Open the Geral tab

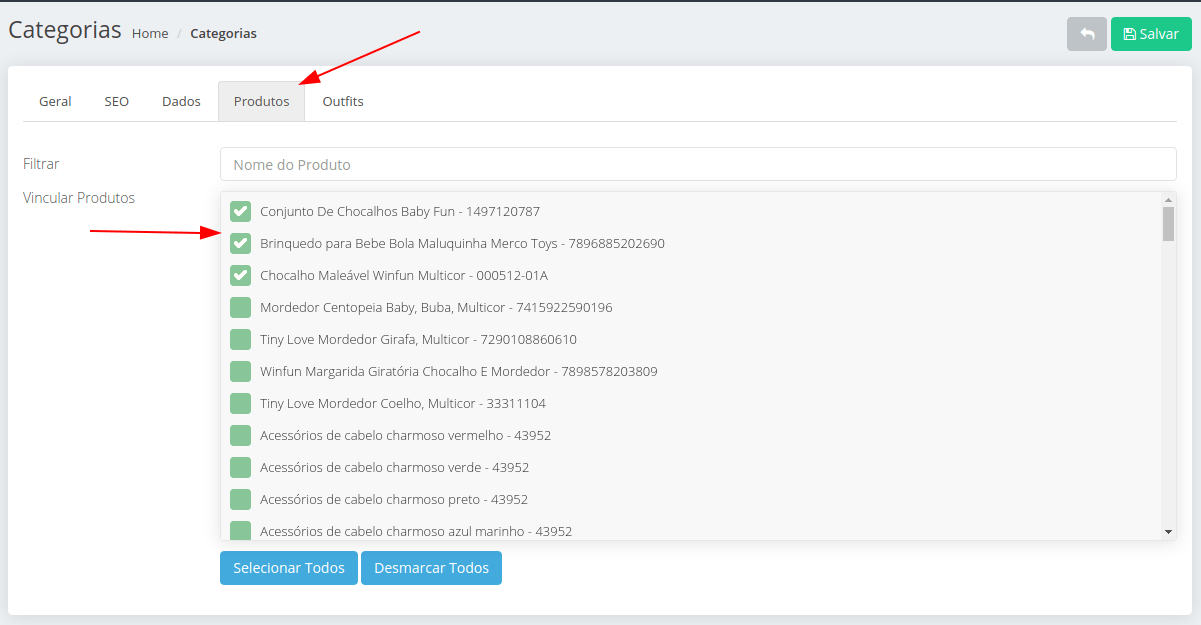click(55, 101)
